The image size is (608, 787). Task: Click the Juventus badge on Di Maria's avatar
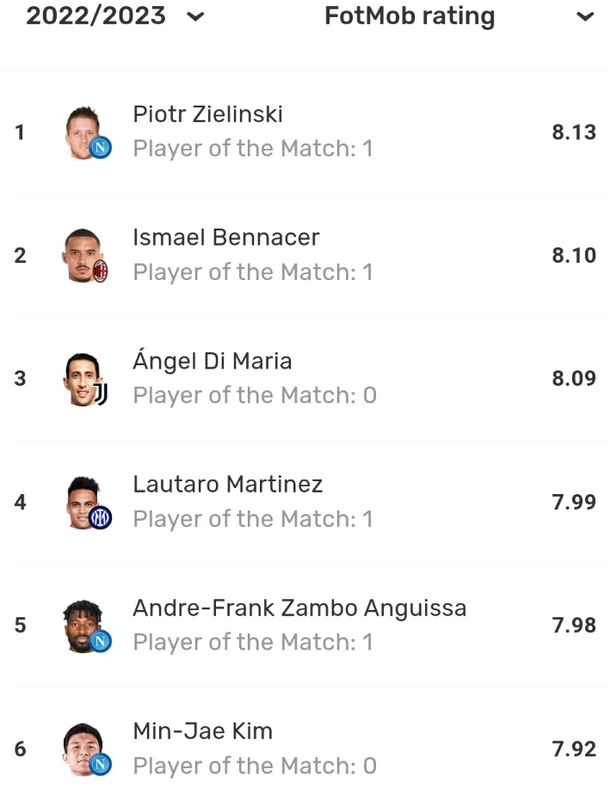(100, 395)
